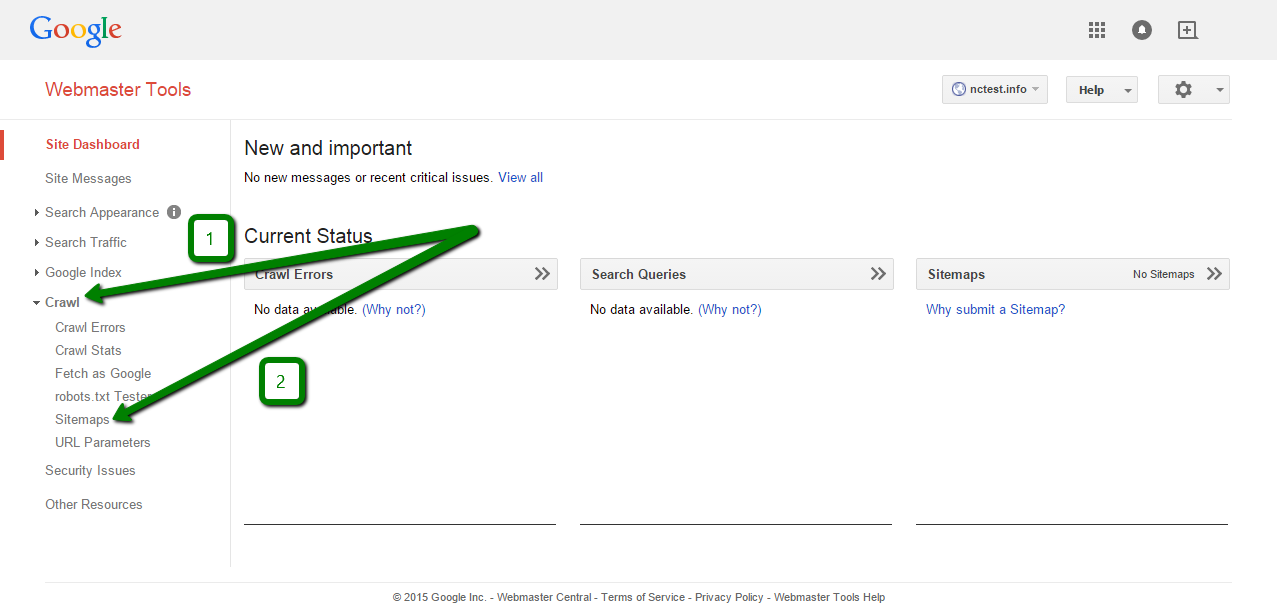Open Site Messages in sidebar
This screenshot has width=1278, height=606.
(x=88, y=178)
